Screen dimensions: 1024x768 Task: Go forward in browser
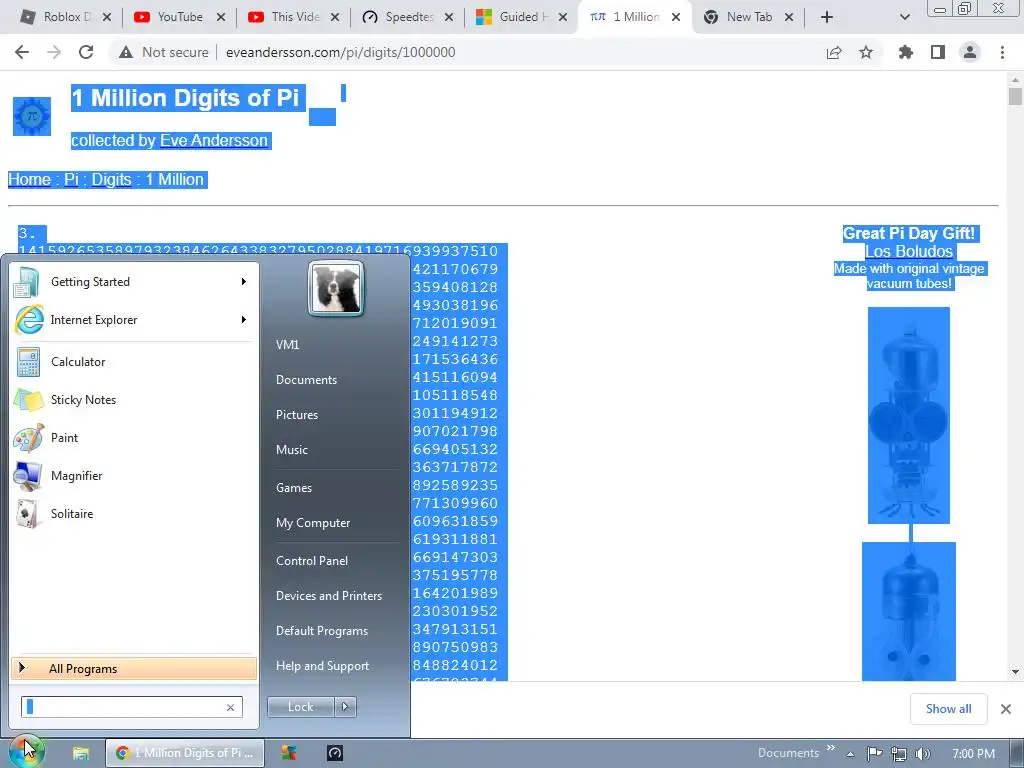[x=54, y=52]
